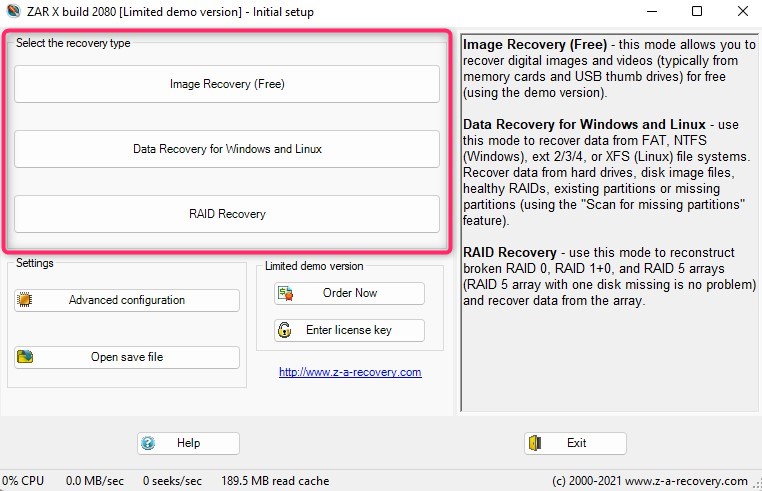
Task: Click the Image Recovery (Free) button
Action: click(227, 84)
